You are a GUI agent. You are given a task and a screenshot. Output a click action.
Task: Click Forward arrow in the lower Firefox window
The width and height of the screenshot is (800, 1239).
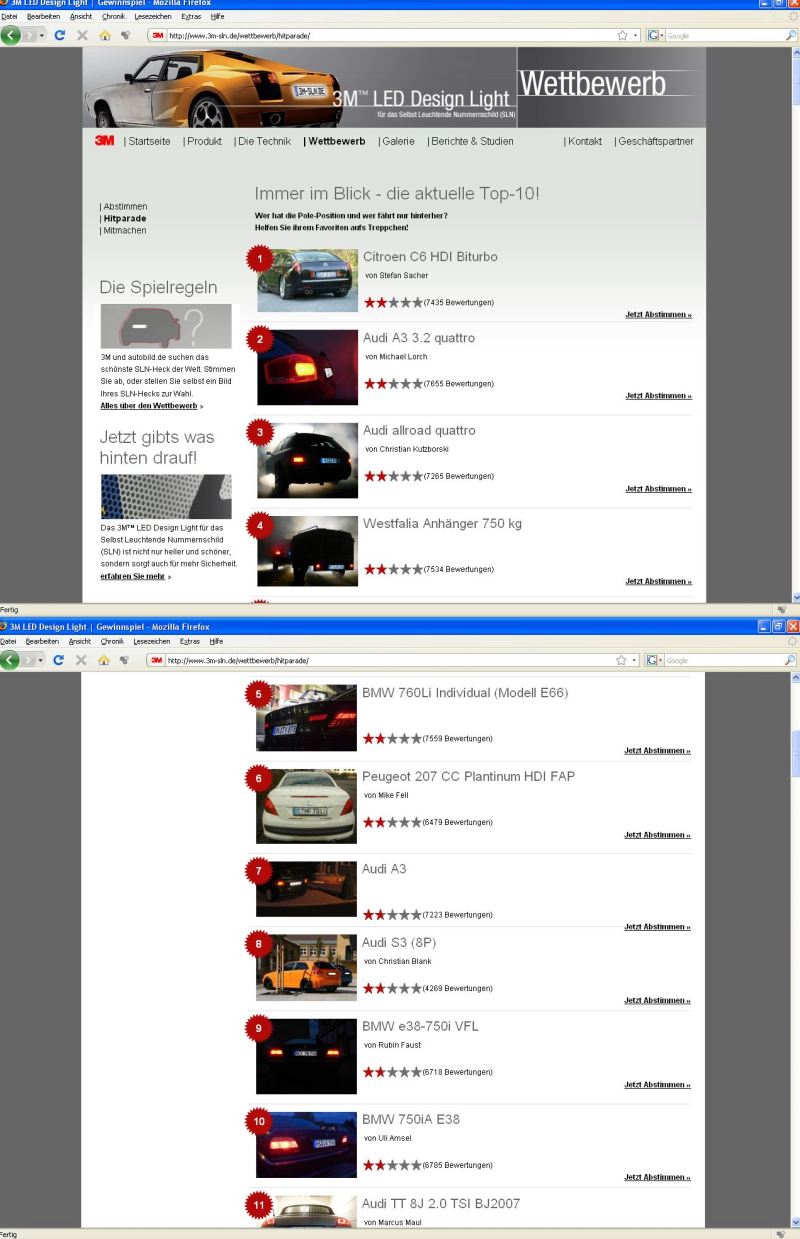pyautogui.click(x=30, y=659)
